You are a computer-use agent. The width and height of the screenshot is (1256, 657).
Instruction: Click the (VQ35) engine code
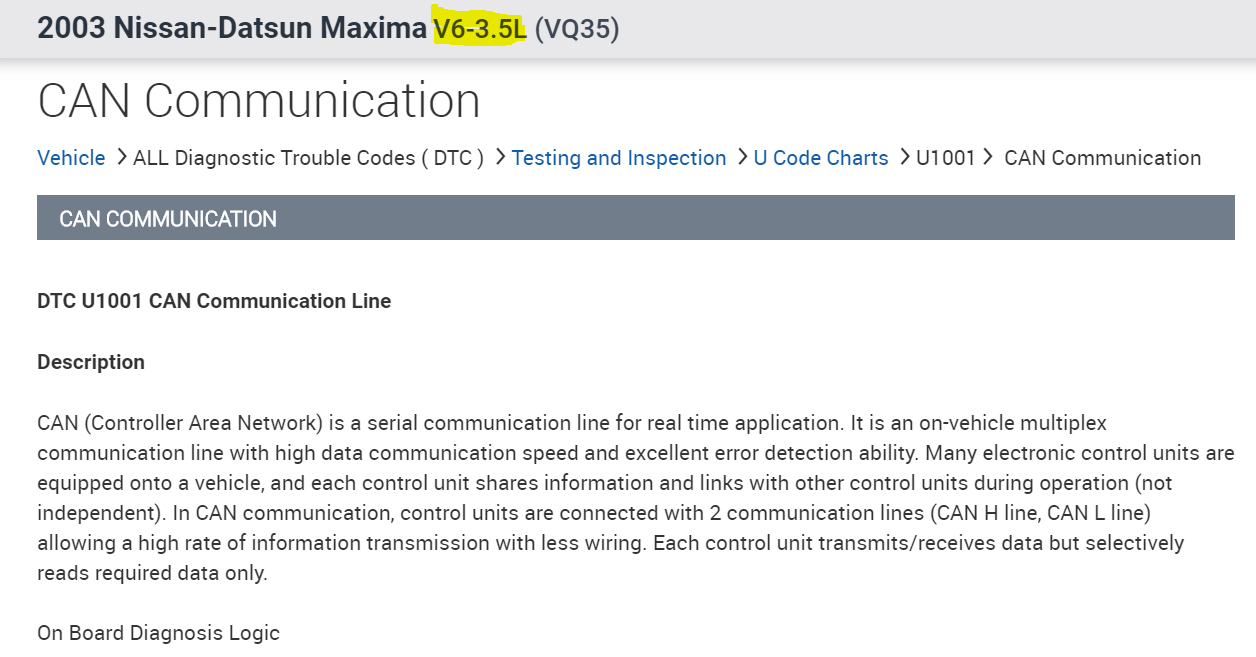coord(577,29)
